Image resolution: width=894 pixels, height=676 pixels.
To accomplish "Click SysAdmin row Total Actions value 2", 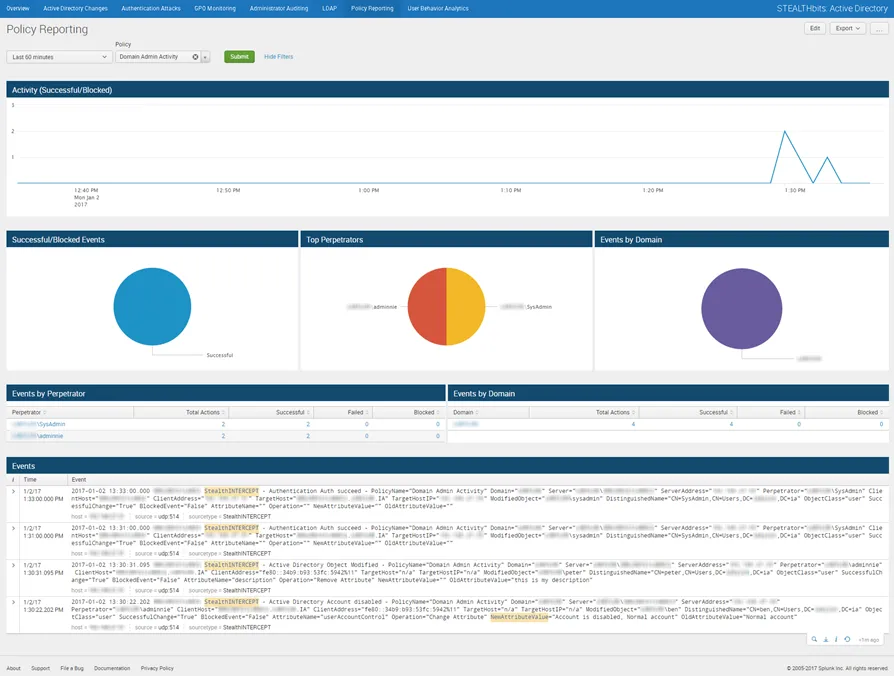I will [x=223, y=424].
